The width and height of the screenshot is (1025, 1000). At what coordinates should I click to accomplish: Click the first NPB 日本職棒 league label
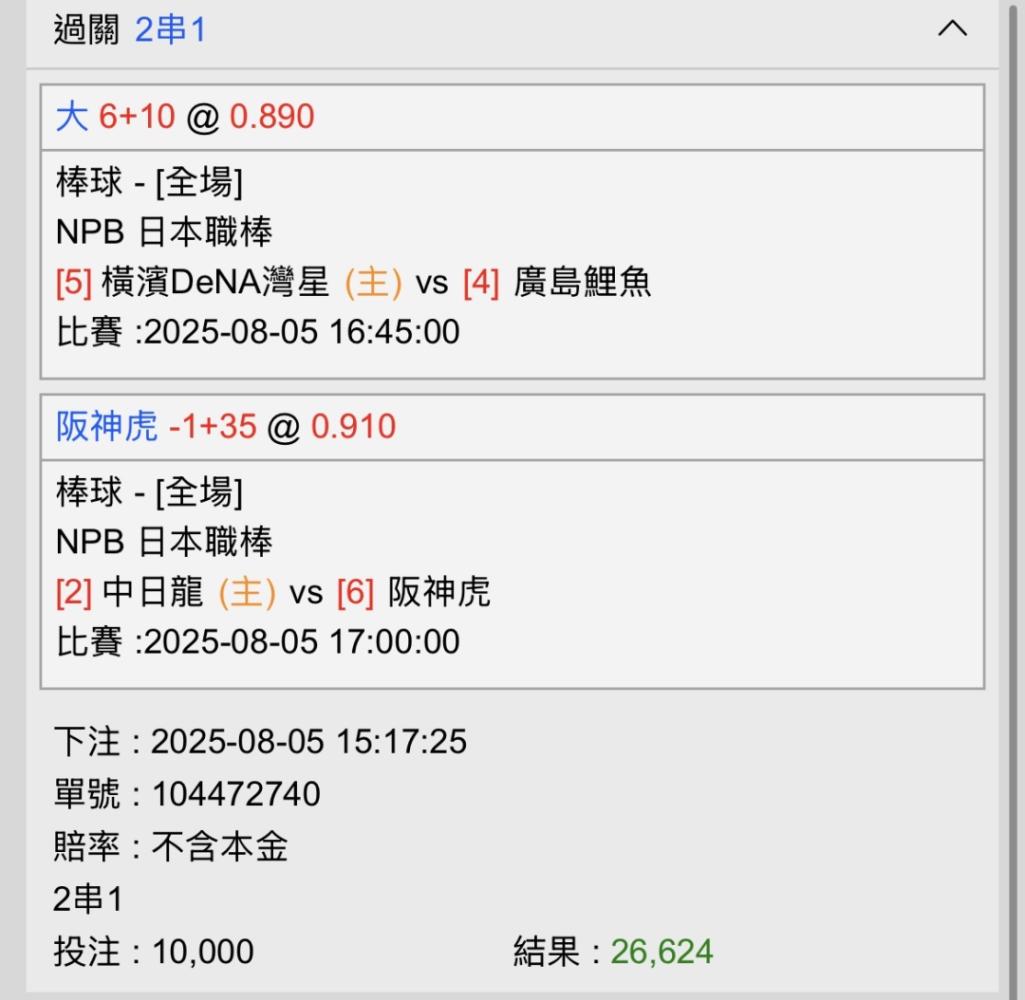click(x=164, y=232)
